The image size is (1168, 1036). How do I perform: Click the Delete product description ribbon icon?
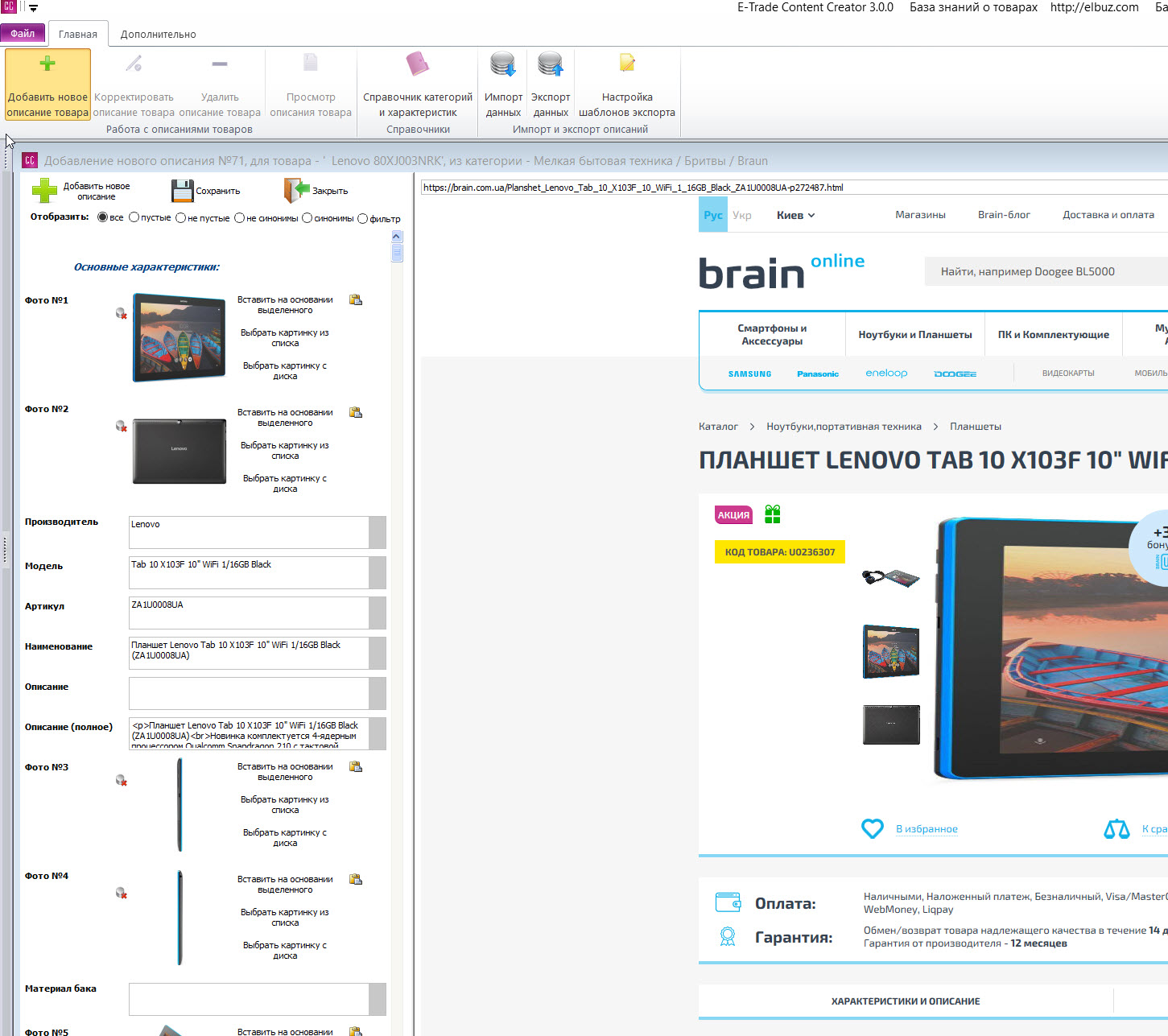tap(220, 64)
